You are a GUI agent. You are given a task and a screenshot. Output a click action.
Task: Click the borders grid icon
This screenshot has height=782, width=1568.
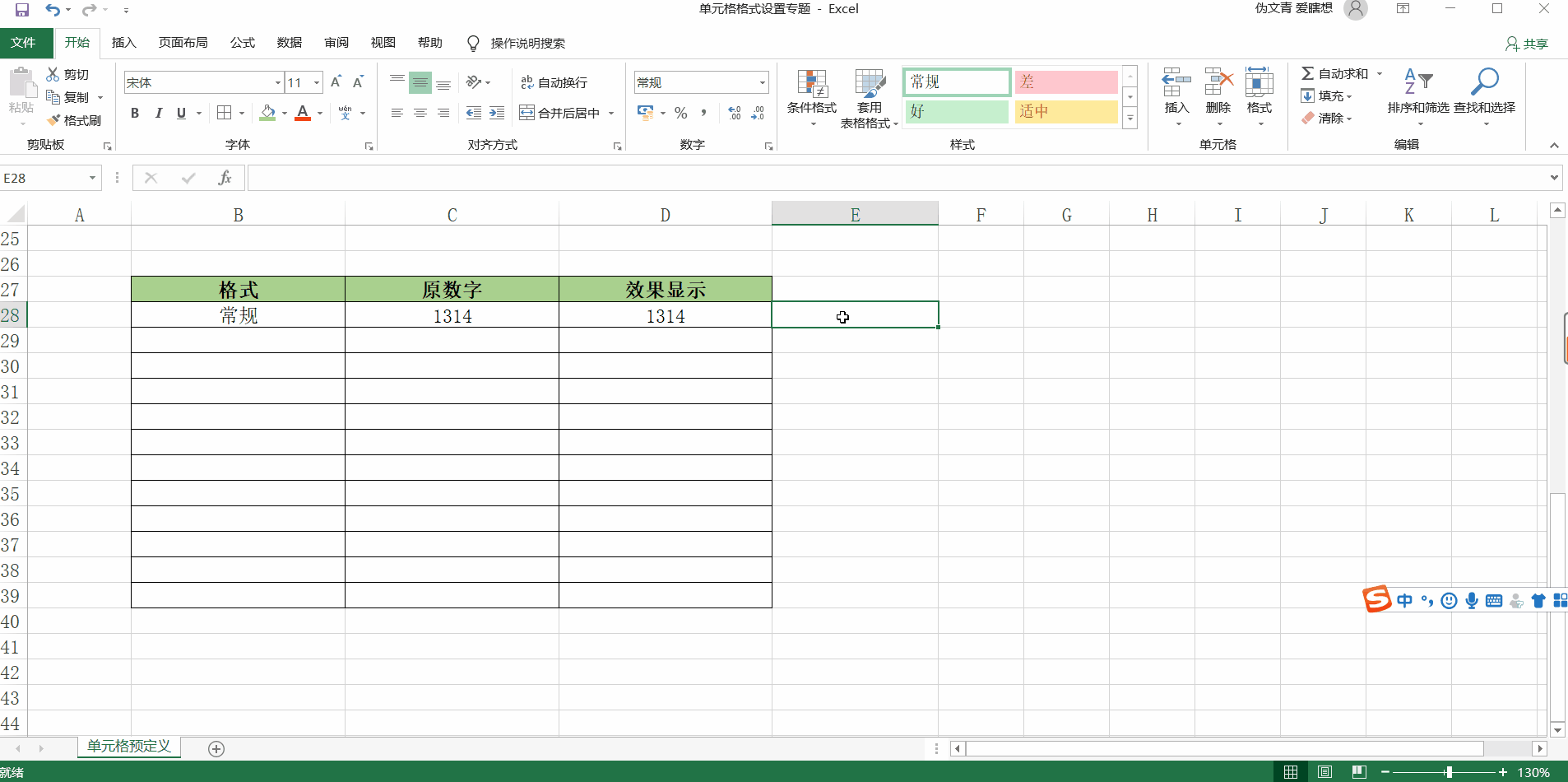click(224, 113)
